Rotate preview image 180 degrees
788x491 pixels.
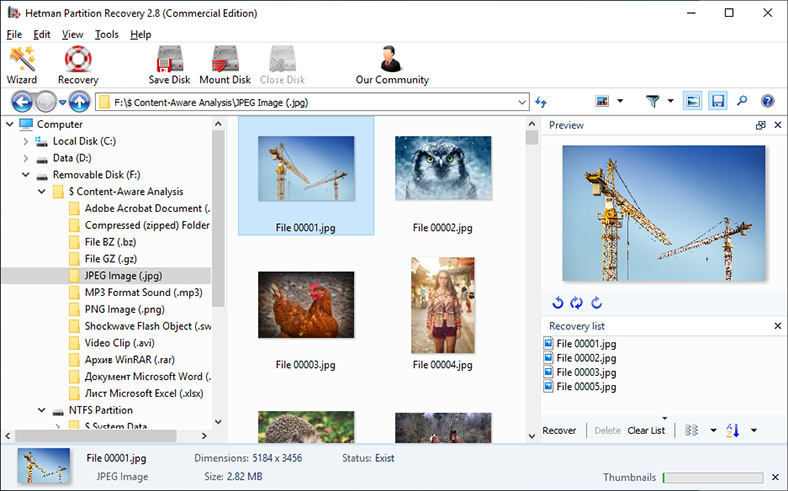[x=576, y=303]
